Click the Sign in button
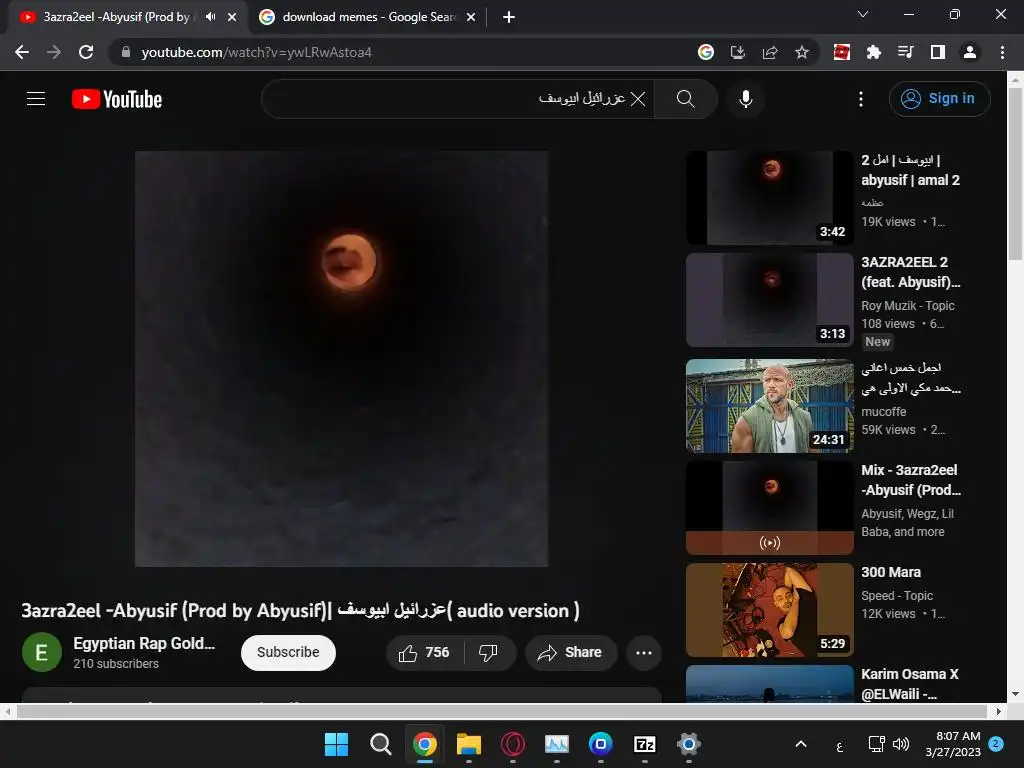 coord(939,99)
